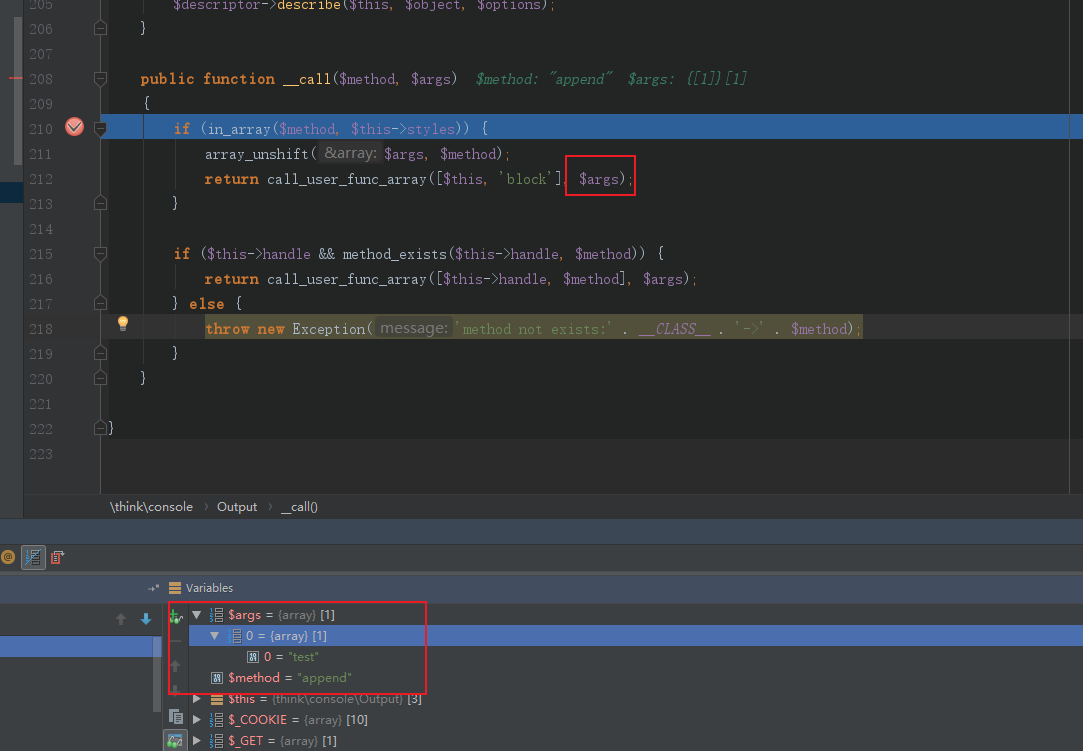Image resolution: width=1083 pixels, height=751 pixels.
Task: Click fold end marker at line 220
Action: coord(100,378)
